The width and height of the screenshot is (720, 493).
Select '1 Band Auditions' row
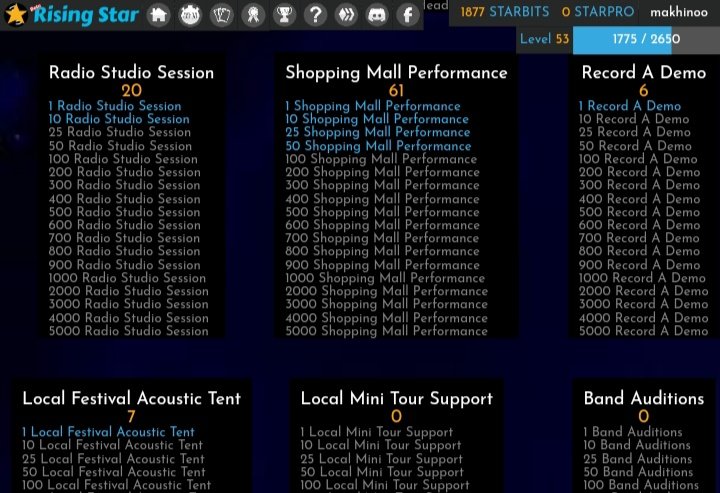pyautogui.click(x=633, y=432)
